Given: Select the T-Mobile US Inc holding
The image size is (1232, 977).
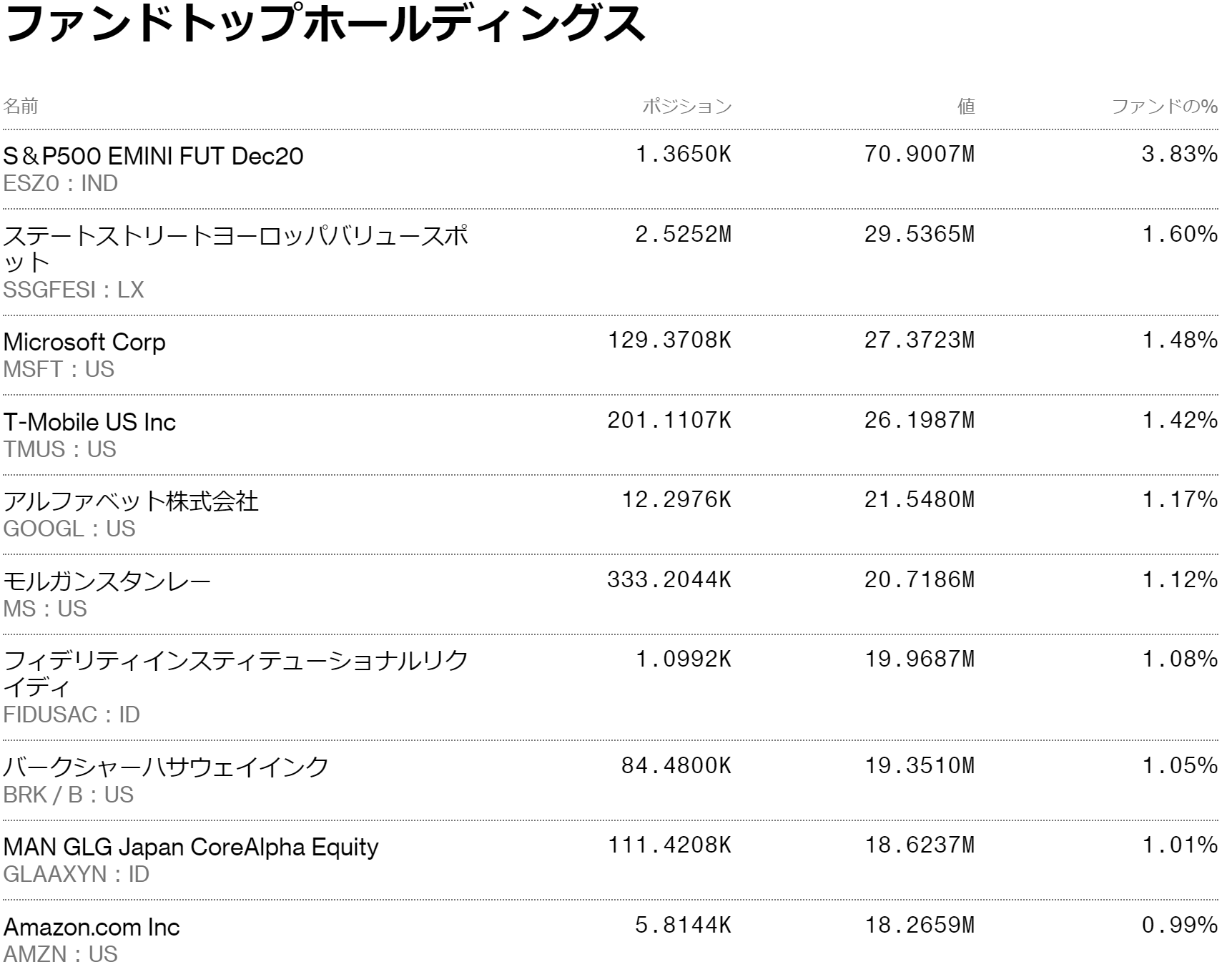Looking at the screenshot, I should 89,422.
